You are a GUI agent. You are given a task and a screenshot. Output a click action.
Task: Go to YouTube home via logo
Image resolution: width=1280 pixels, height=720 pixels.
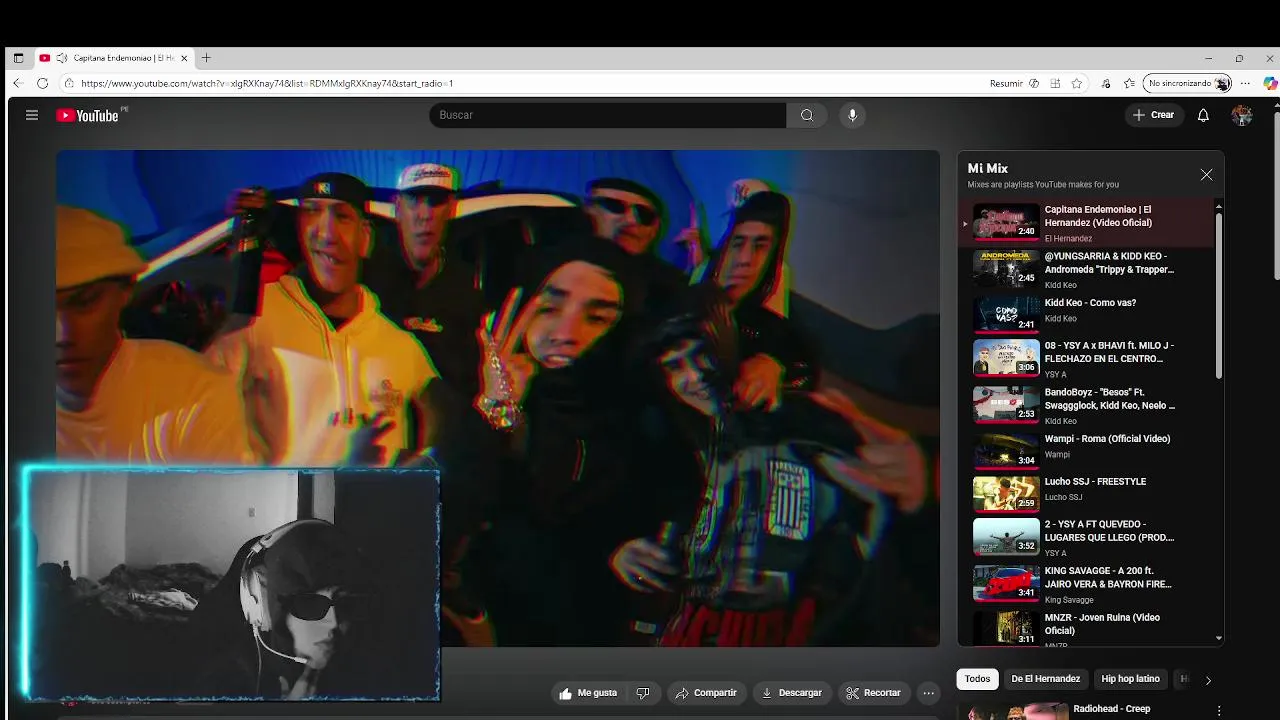pyautogui.click(x=87, y=115)
